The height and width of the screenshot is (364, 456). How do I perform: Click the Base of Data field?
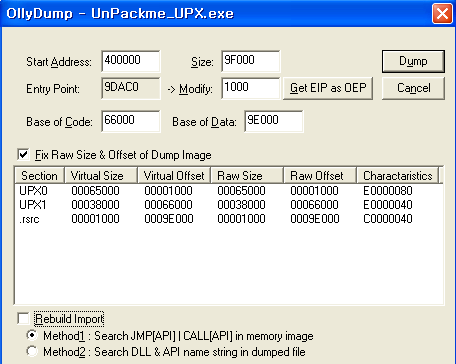tap(274, 121)
